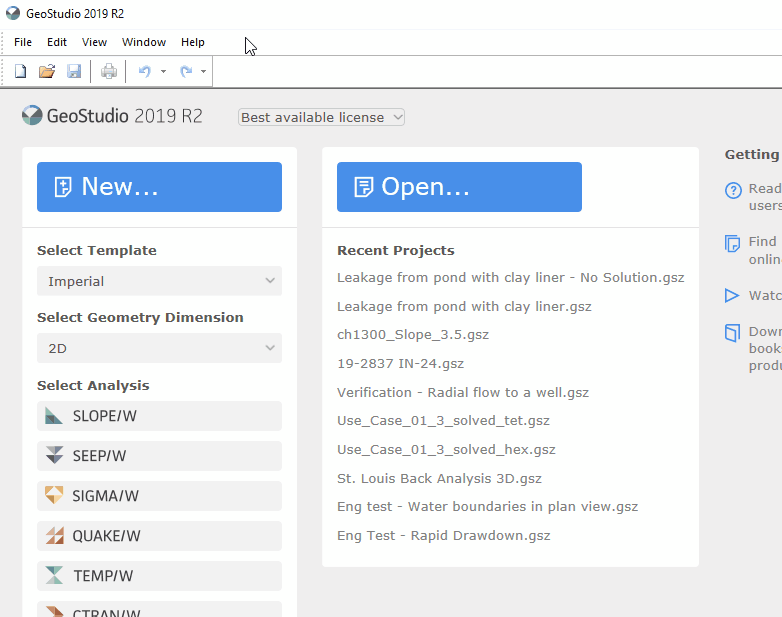782x617 pixels.
Task: Expand the 2D geometry dimension dropdown
Action: click(159, 348)
